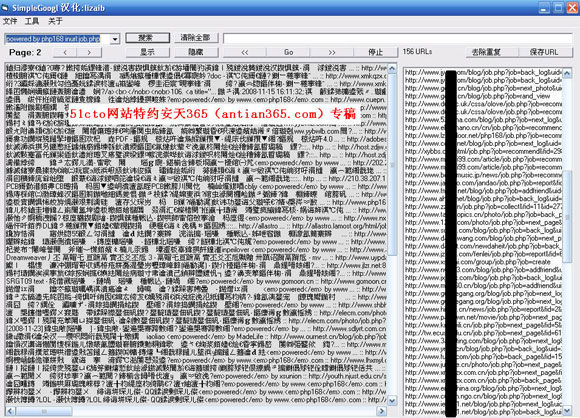Click the 停止 stop button
Viewport: 580px width, 418px height.
click(375, 52)
